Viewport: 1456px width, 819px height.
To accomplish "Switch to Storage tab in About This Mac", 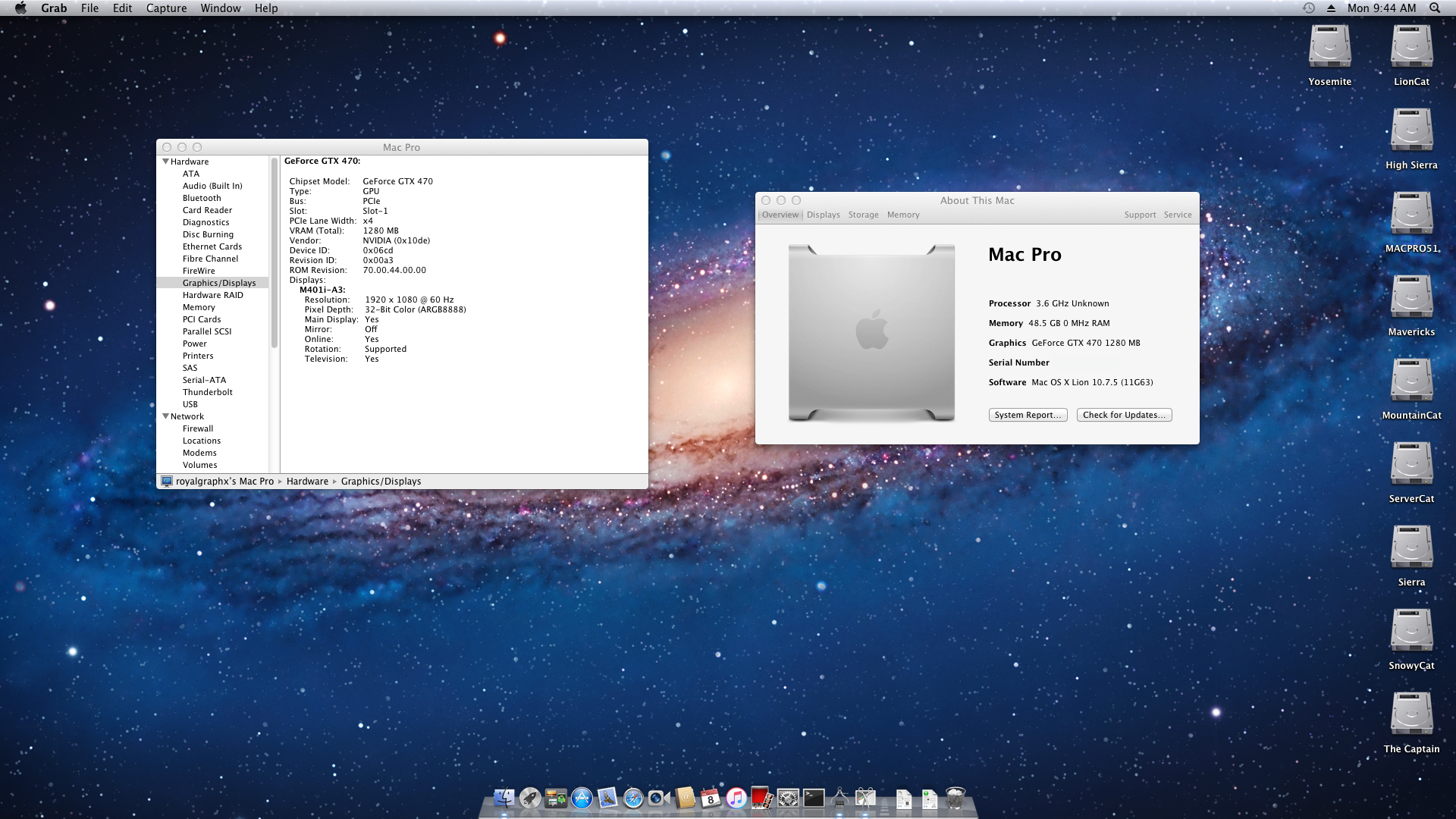I will (x=863, y=215).
